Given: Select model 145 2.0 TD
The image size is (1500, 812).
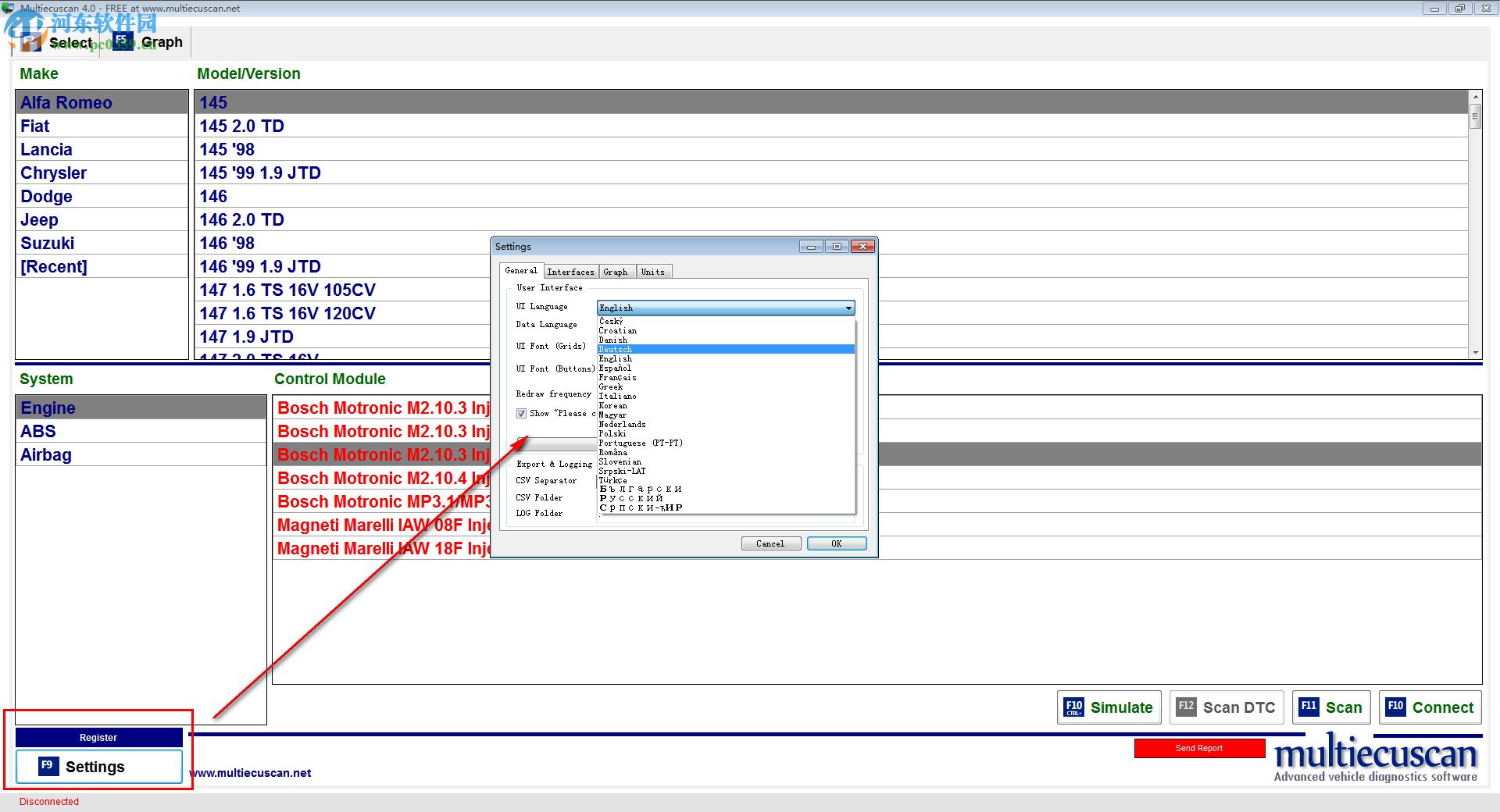Looking at the screenshot, I should coord(831,126).
